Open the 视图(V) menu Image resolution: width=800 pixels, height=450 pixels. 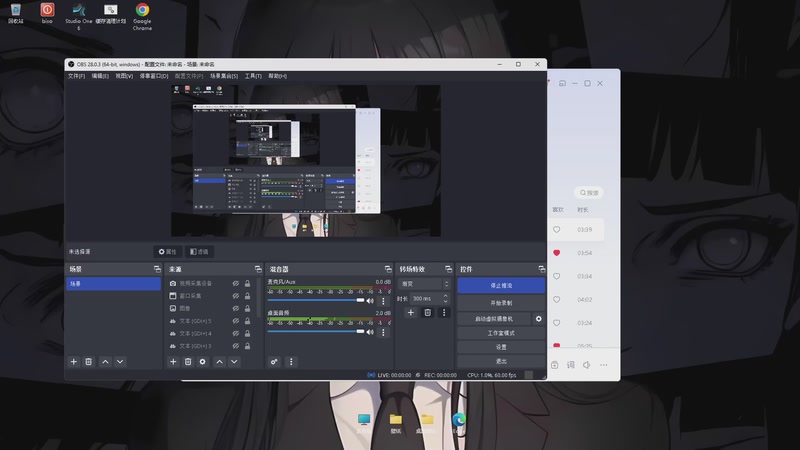point(124,76)
